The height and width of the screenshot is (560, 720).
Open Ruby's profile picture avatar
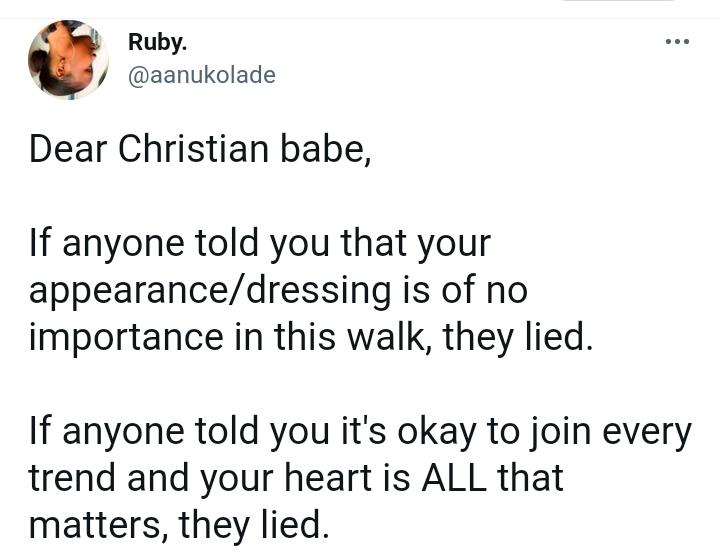coord(68,60)
